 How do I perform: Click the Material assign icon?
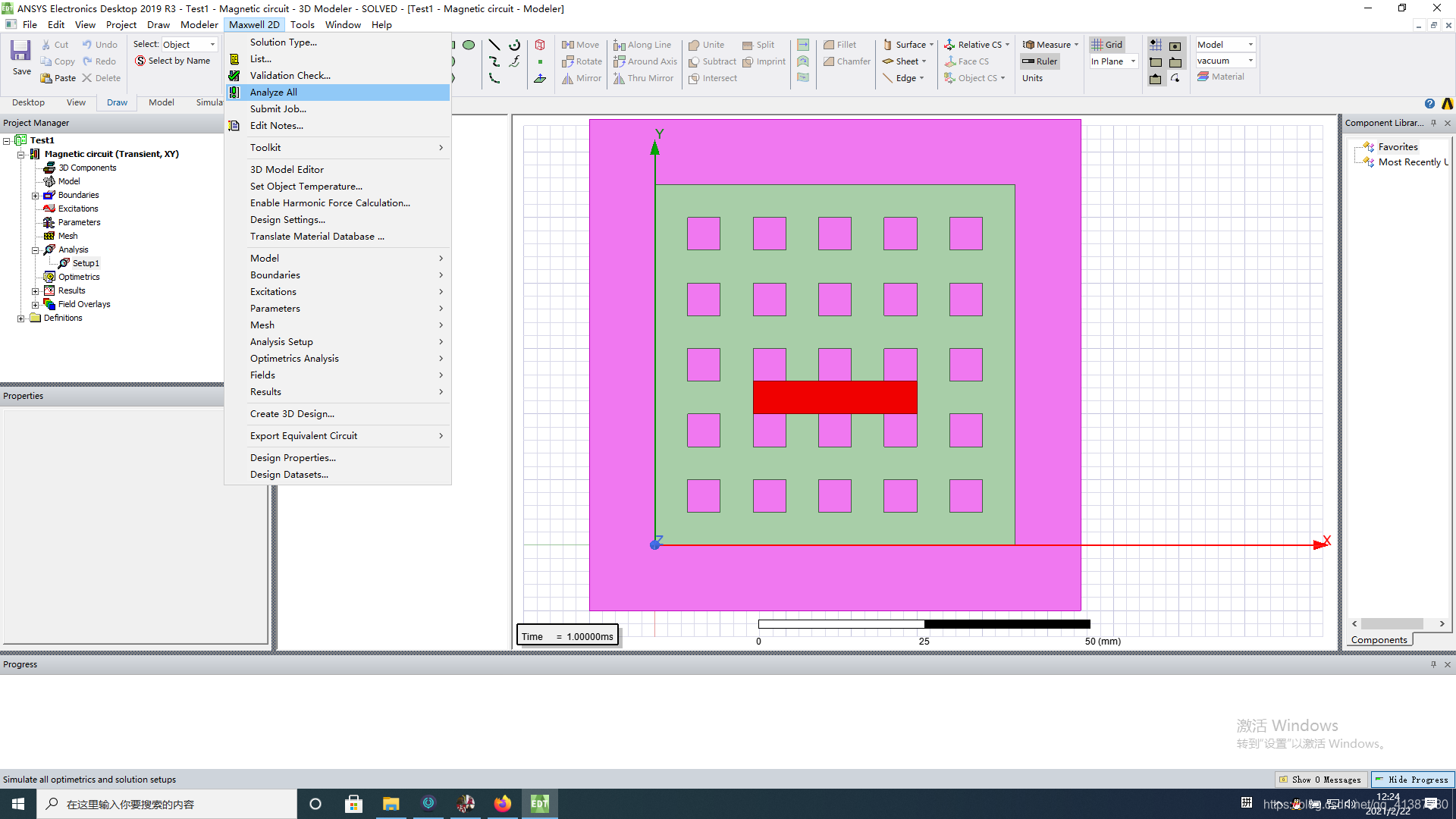(x=1203, y=77)
